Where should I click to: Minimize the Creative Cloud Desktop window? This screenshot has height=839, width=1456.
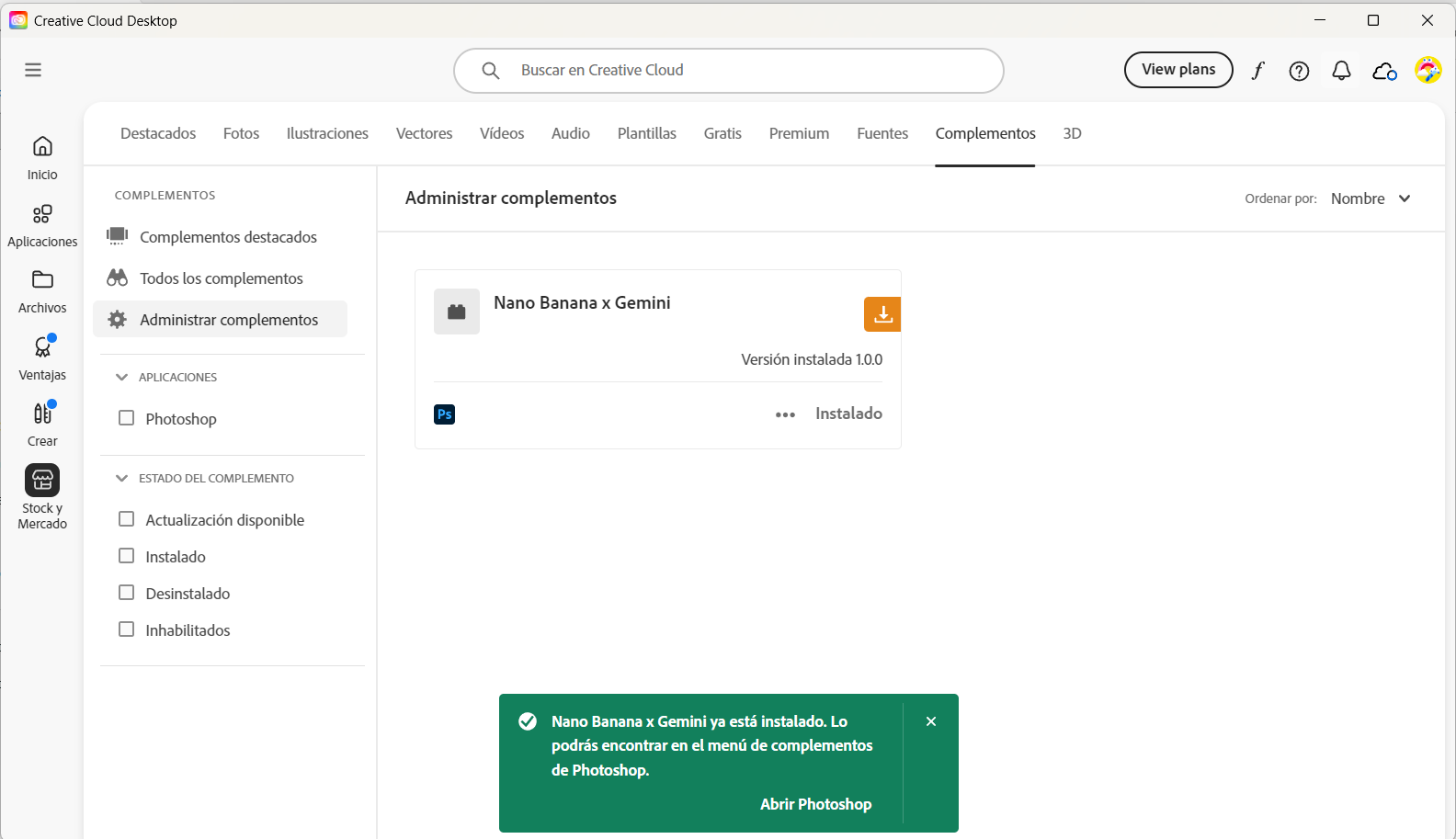[x=1320, y=20]
